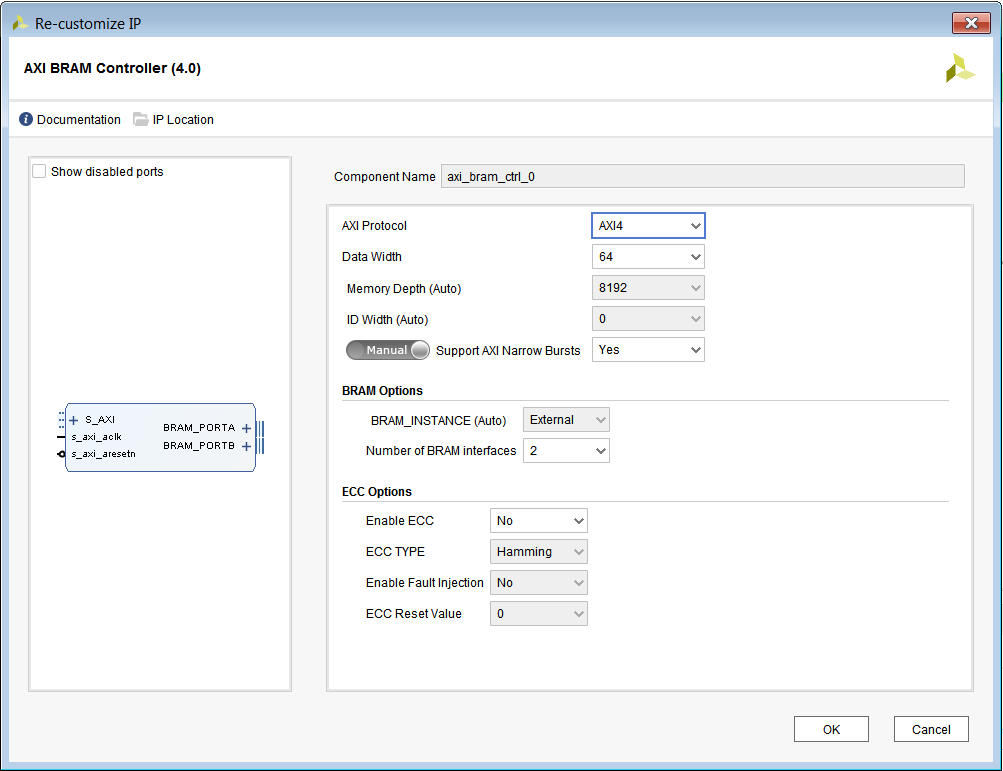Open the Enable ECC dropdown
Image resolution: width=1003 pixels, height=771 pixels.
click(538, 521)
